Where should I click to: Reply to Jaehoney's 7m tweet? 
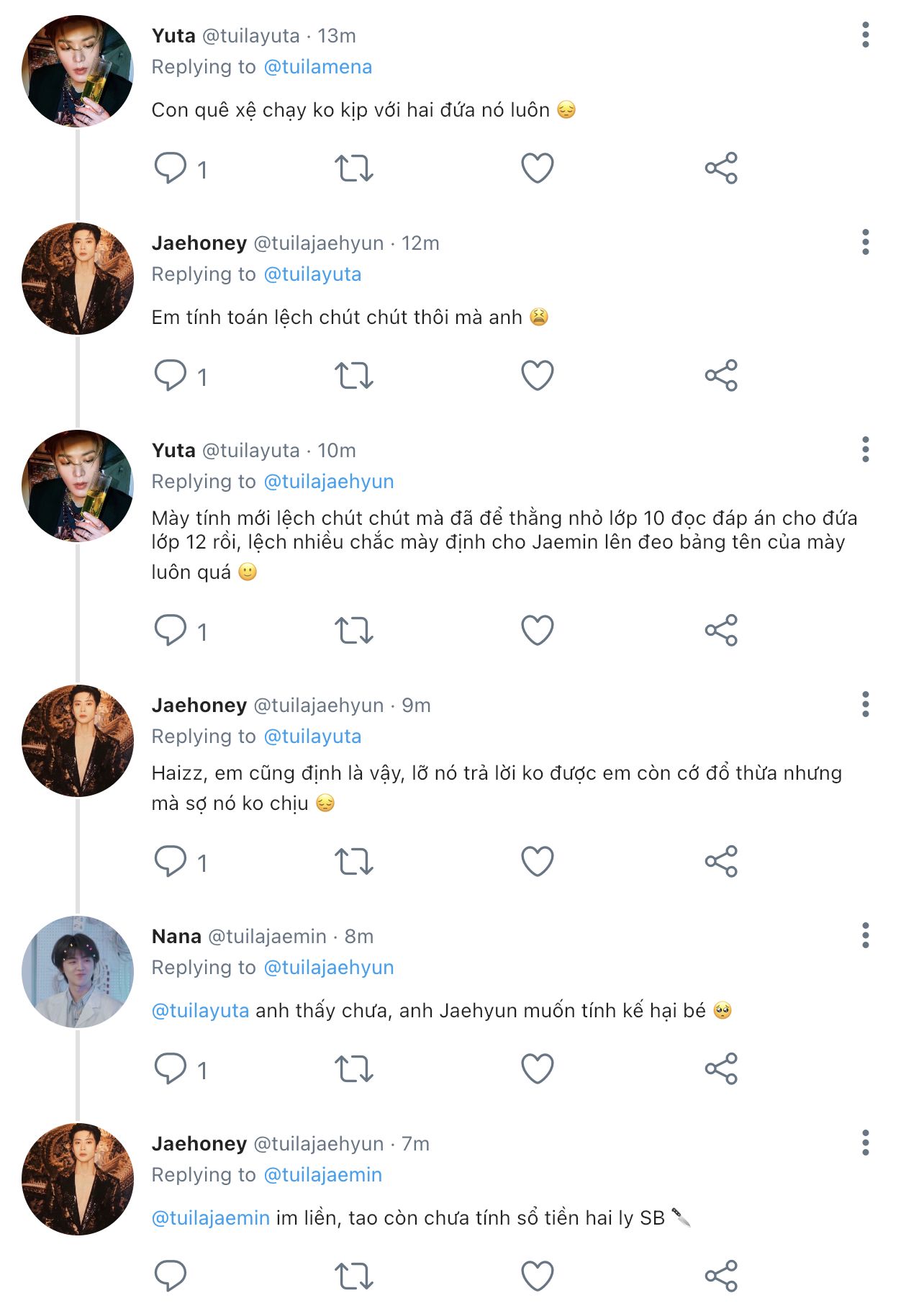tap(171, 1276)
